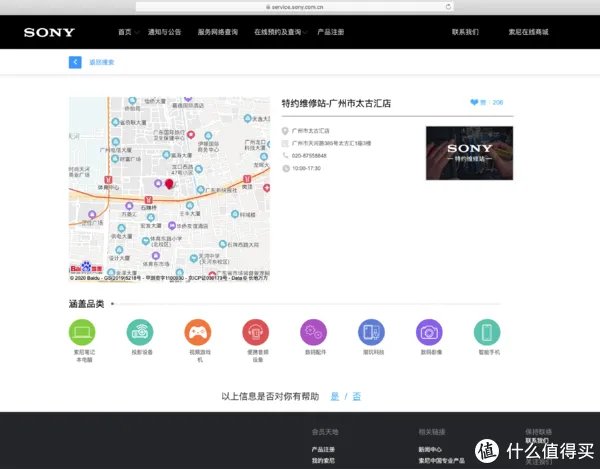Click the blue back arrow button

click(x=75, y=62)
